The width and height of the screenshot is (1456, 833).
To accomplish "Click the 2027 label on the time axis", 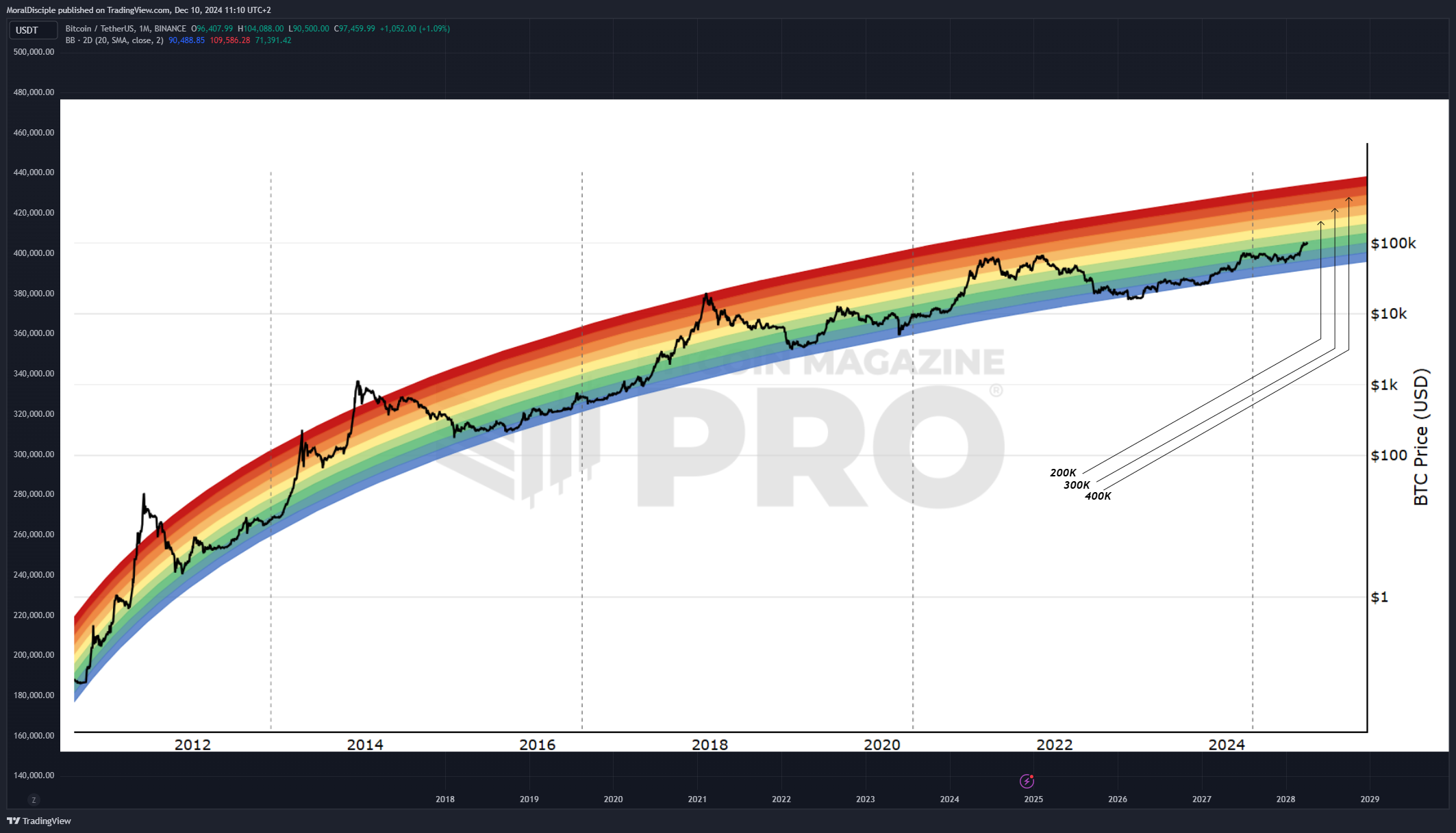I will (1202, 799).
